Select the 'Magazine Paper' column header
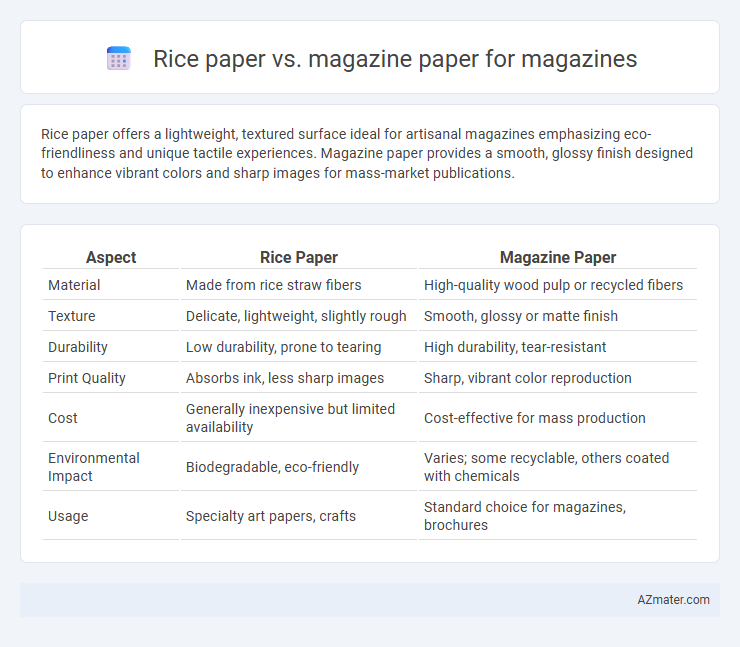Screen dimensions: 740x647 (x=558, y=257)
